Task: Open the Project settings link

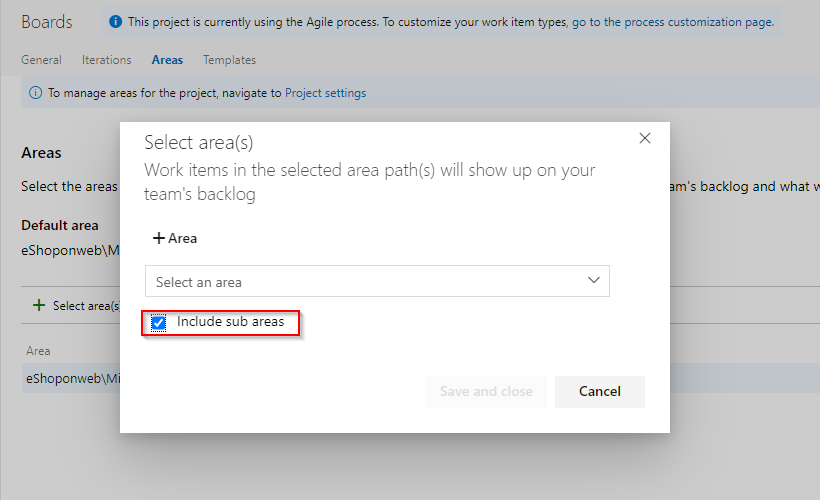Action: pyautogui.click(x=325, y=93)
